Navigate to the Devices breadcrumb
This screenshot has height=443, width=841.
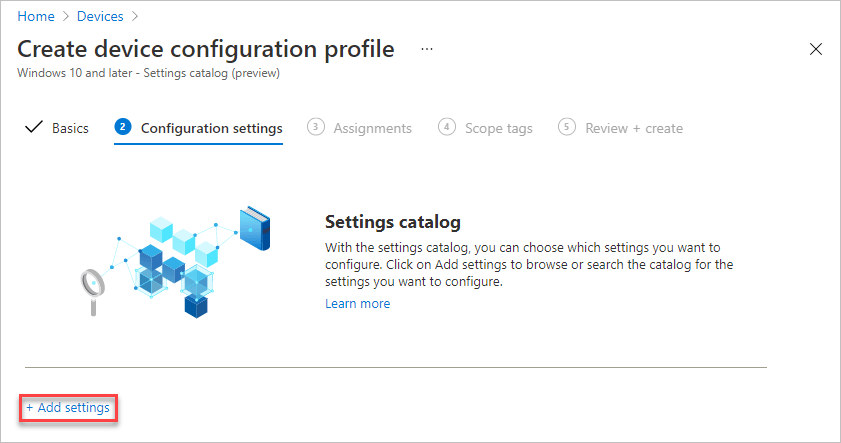(x=101, y=16)
